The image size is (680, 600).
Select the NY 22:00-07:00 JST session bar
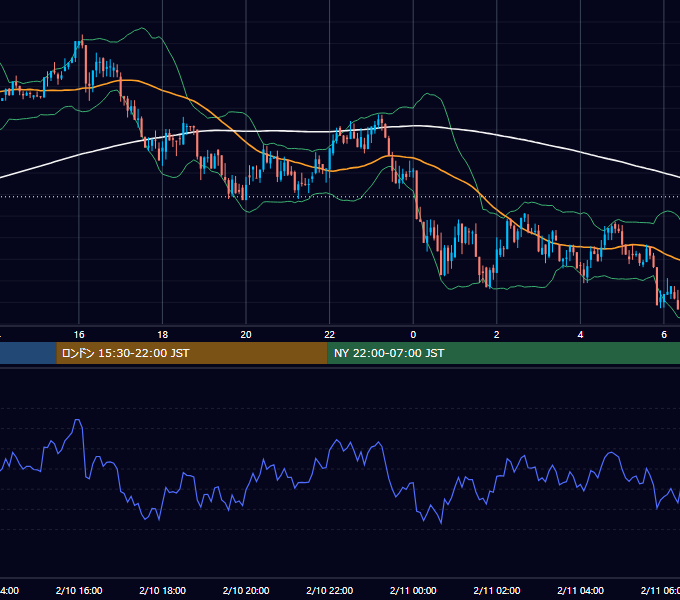(x=503, y=353)
